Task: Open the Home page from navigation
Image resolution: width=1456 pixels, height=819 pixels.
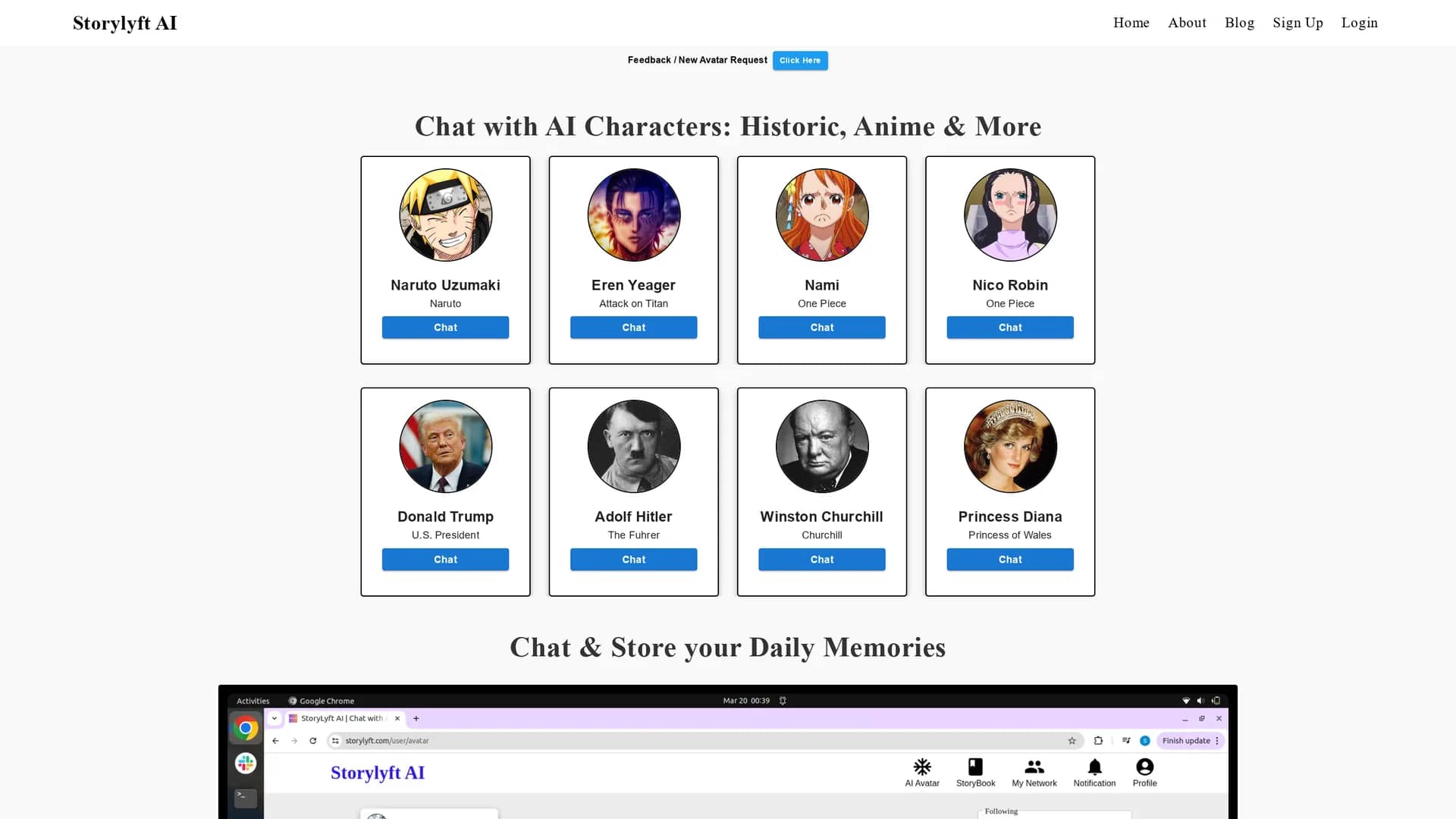Action: (1131, 23)
